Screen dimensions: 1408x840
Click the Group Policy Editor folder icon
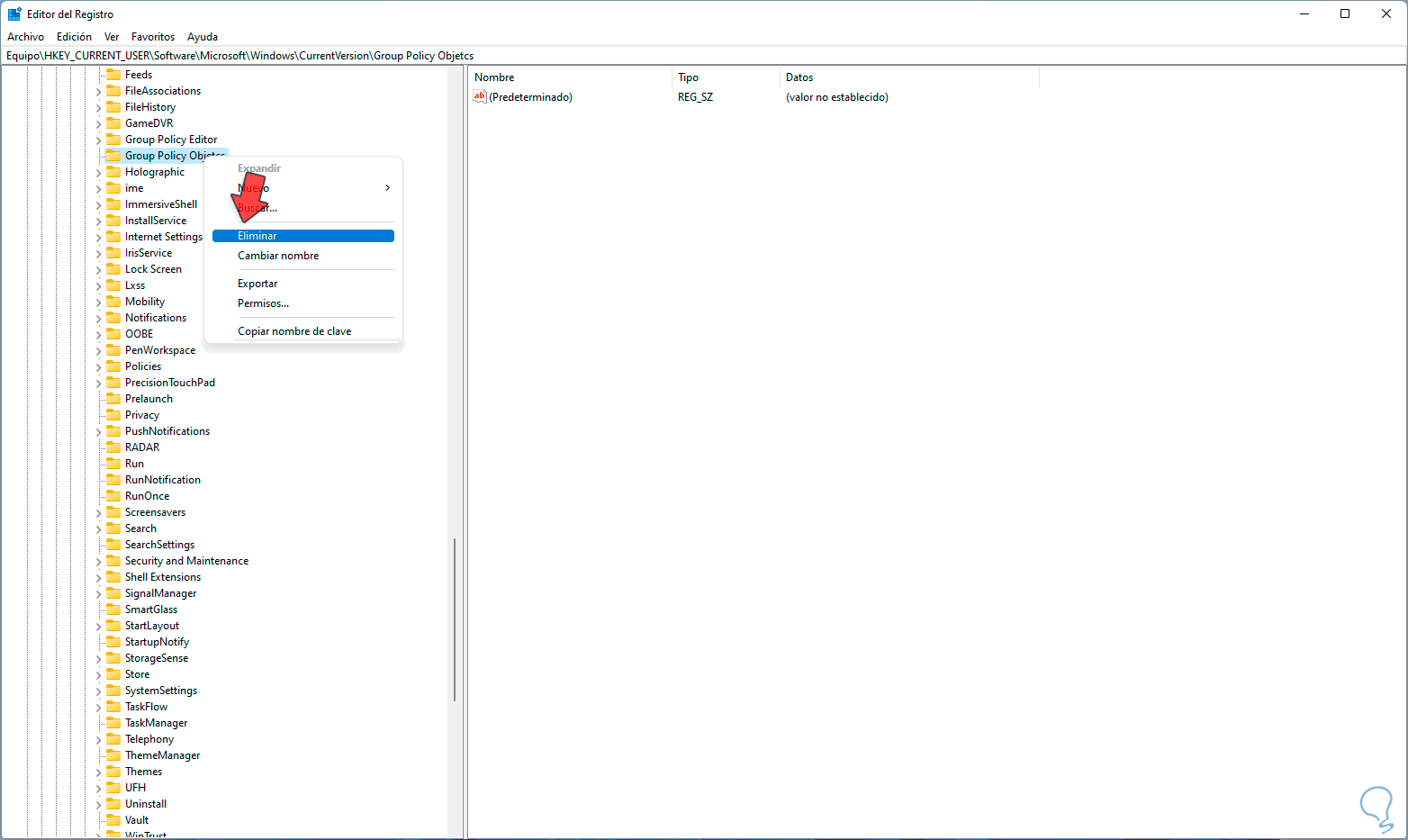(x=113, y=140)
